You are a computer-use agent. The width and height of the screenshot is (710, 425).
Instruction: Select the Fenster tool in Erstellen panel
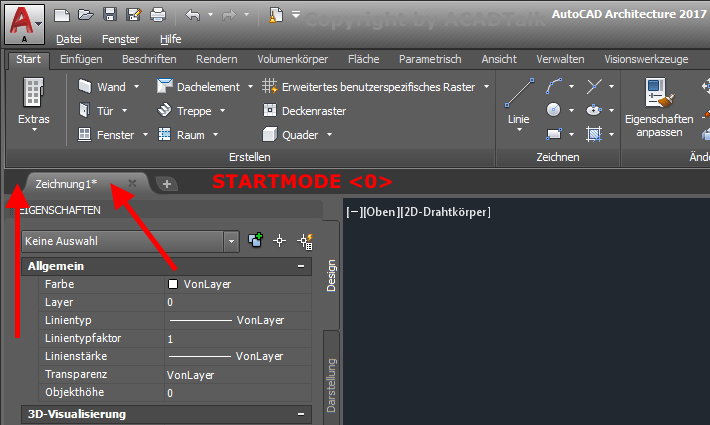click(106, 134)
